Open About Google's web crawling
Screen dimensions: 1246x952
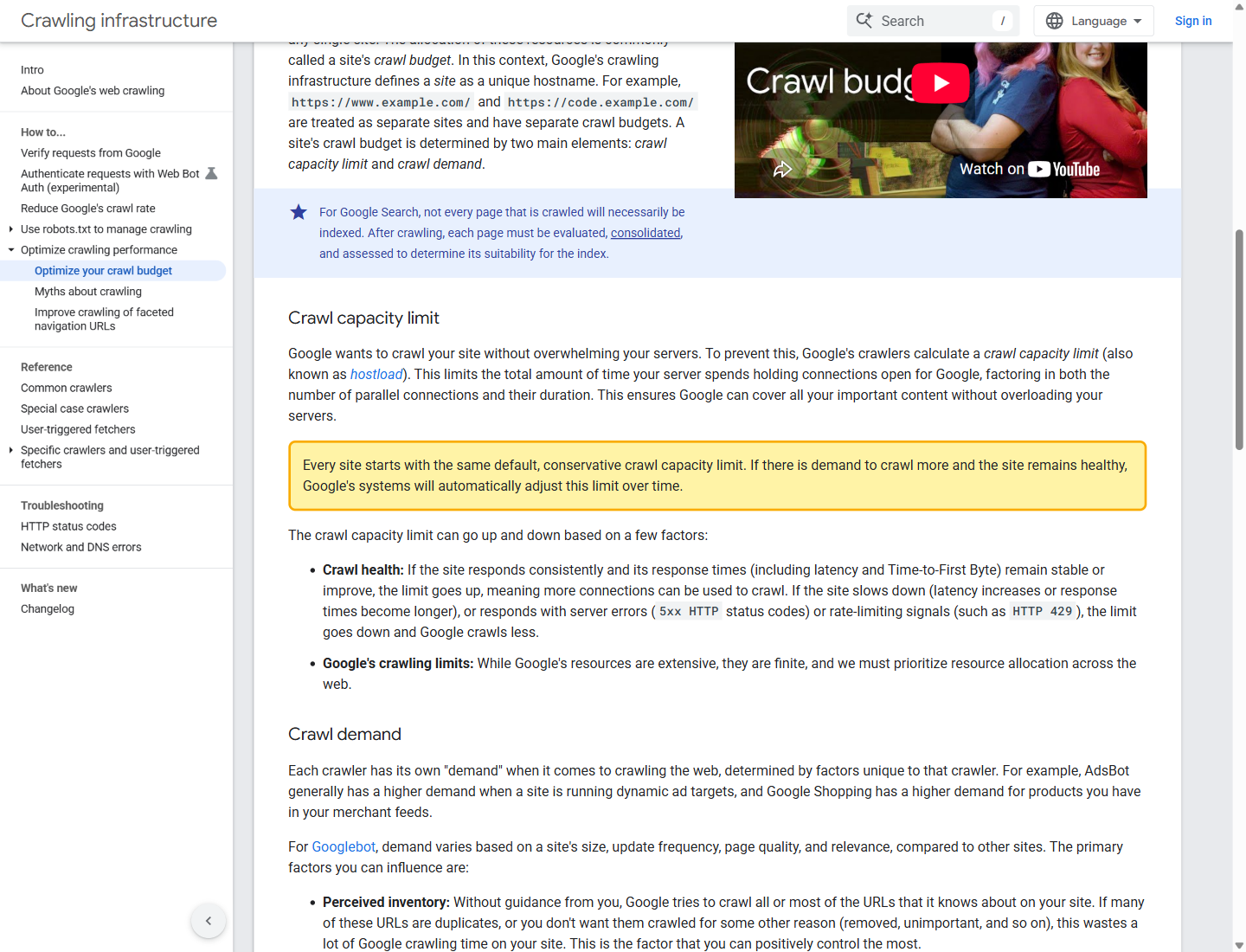tap(93, 91)
